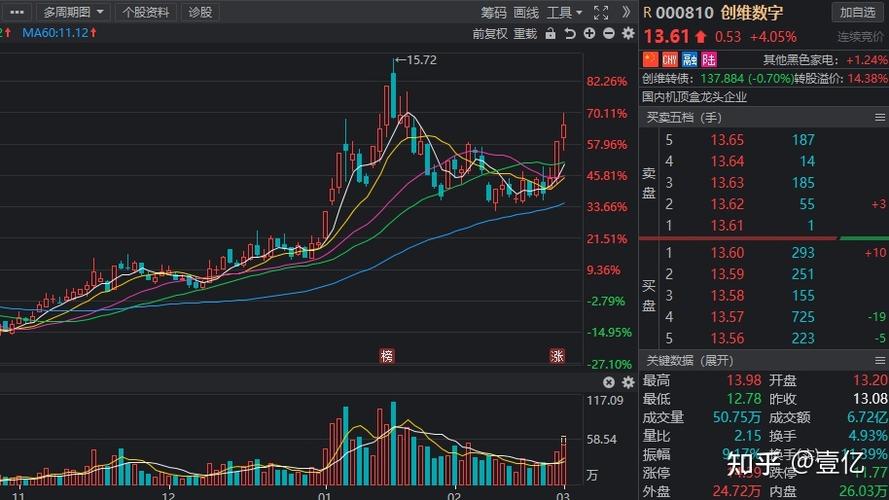889x500 pixels.
Task: Open the 多周期图 dropdown
Action: [x=72, y=12]
